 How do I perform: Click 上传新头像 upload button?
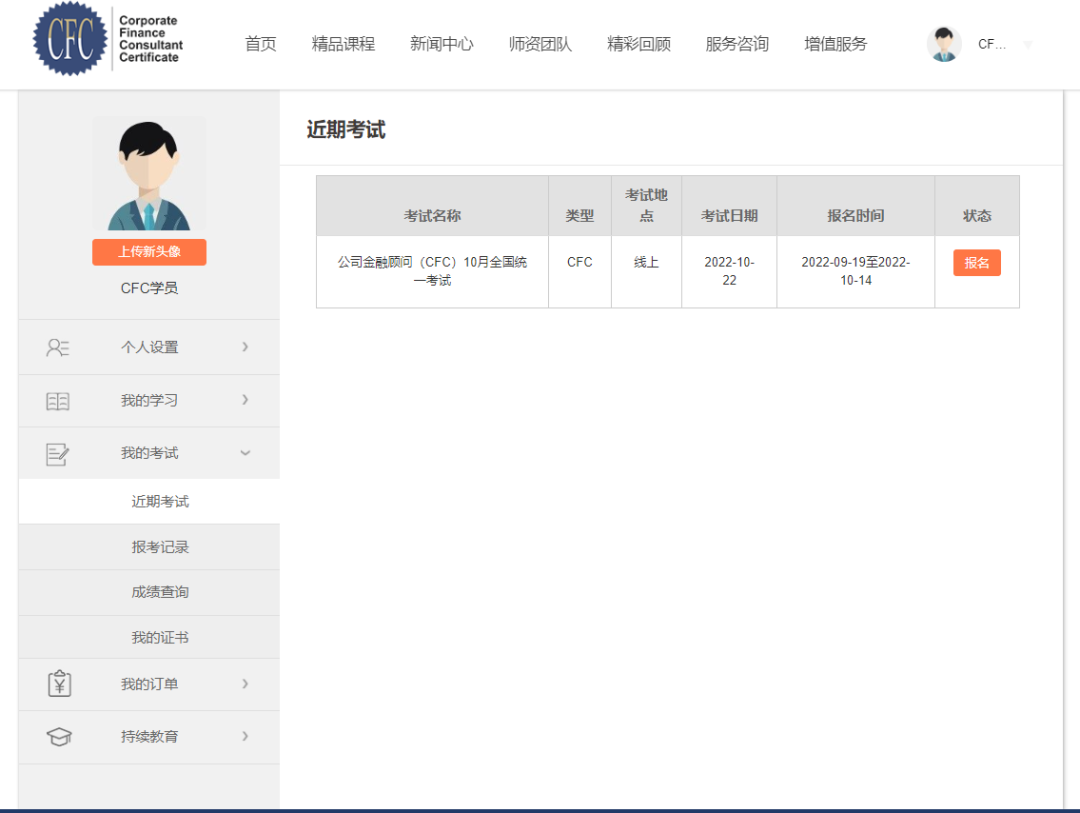(x=149, y=252)
